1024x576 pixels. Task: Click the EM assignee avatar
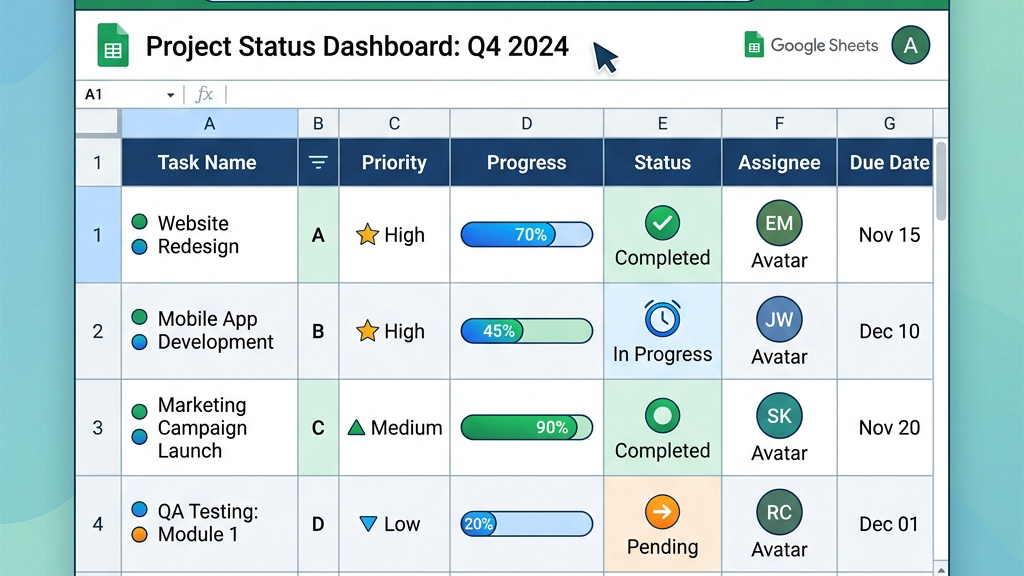click(x=779, y=223)
